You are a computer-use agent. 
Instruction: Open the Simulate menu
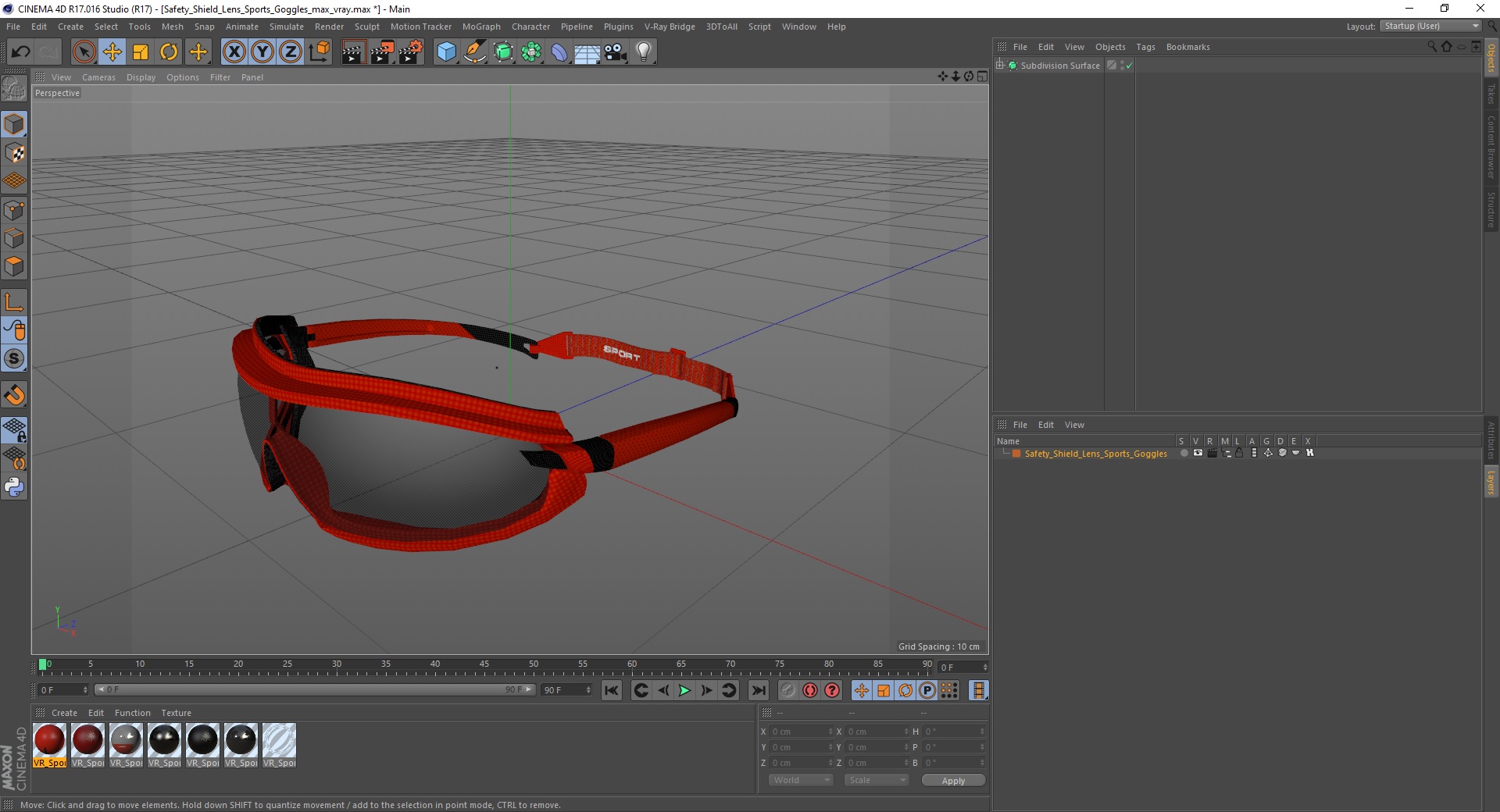tap(287, 27)
